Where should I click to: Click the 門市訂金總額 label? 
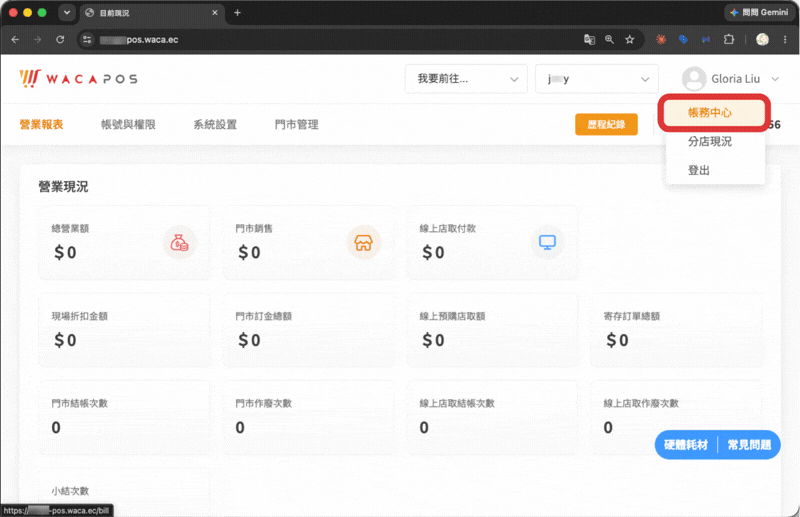tap(263, 316)
